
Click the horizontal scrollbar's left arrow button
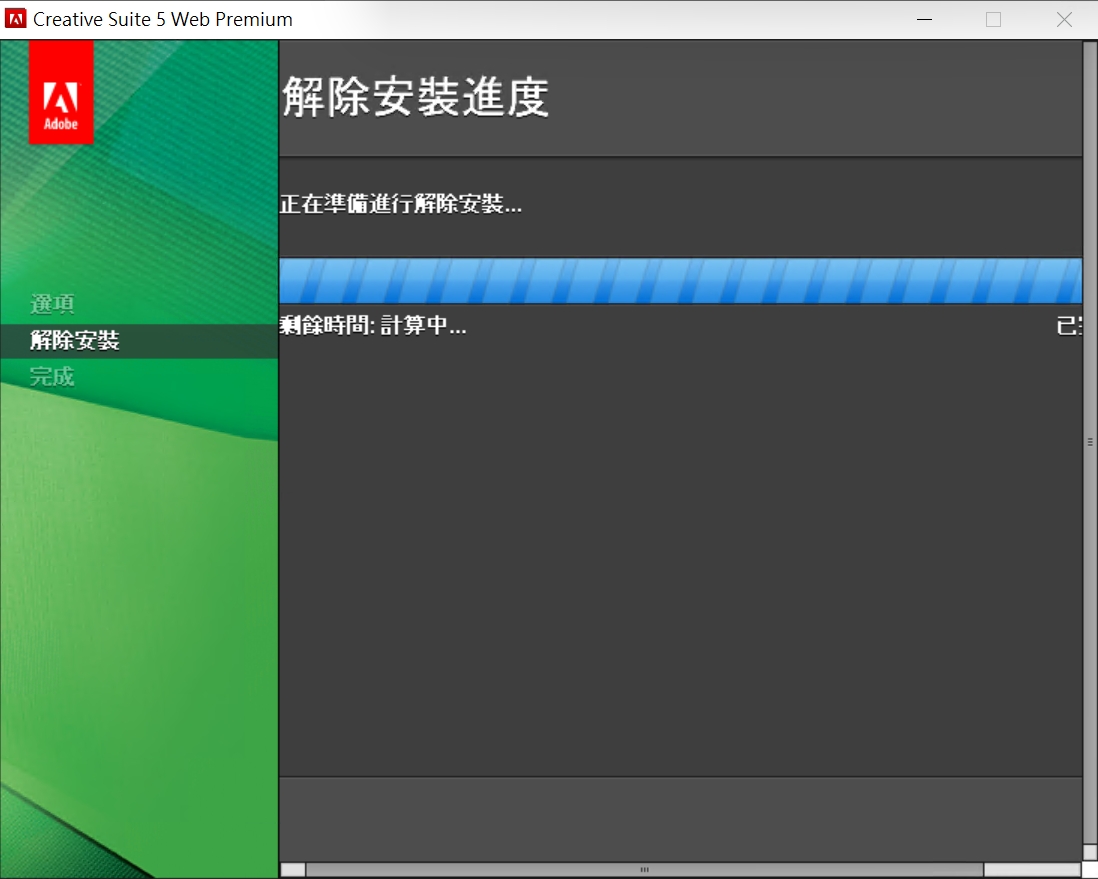pos(292,870)
